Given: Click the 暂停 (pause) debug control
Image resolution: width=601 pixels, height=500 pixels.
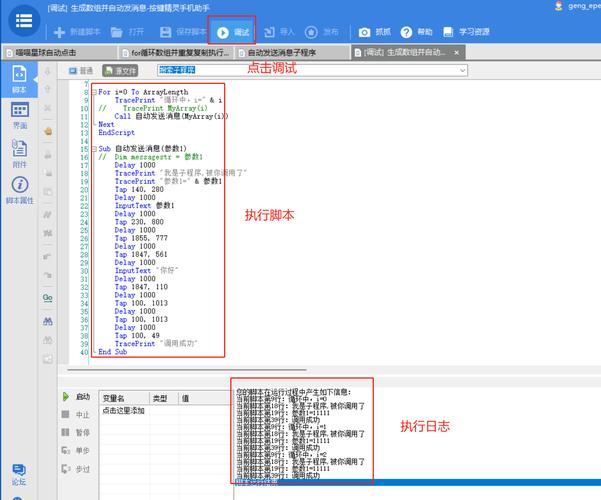Looking at the screenshot, I should pyautogui.click(x=76, y=433).
